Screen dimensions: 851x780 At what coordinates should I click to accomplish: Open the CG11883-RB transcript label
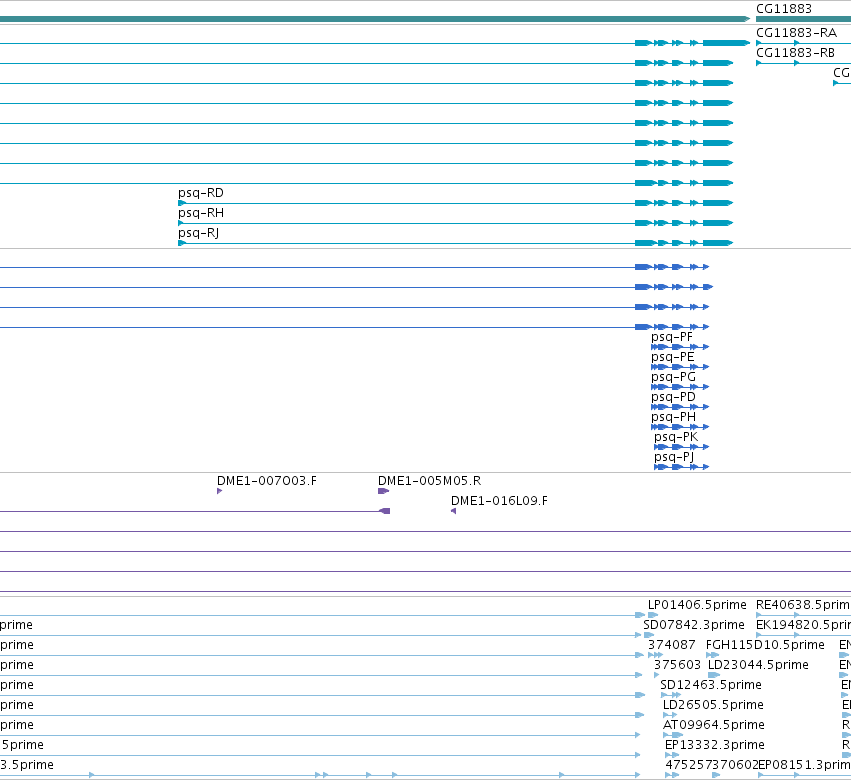pos(795,53)
